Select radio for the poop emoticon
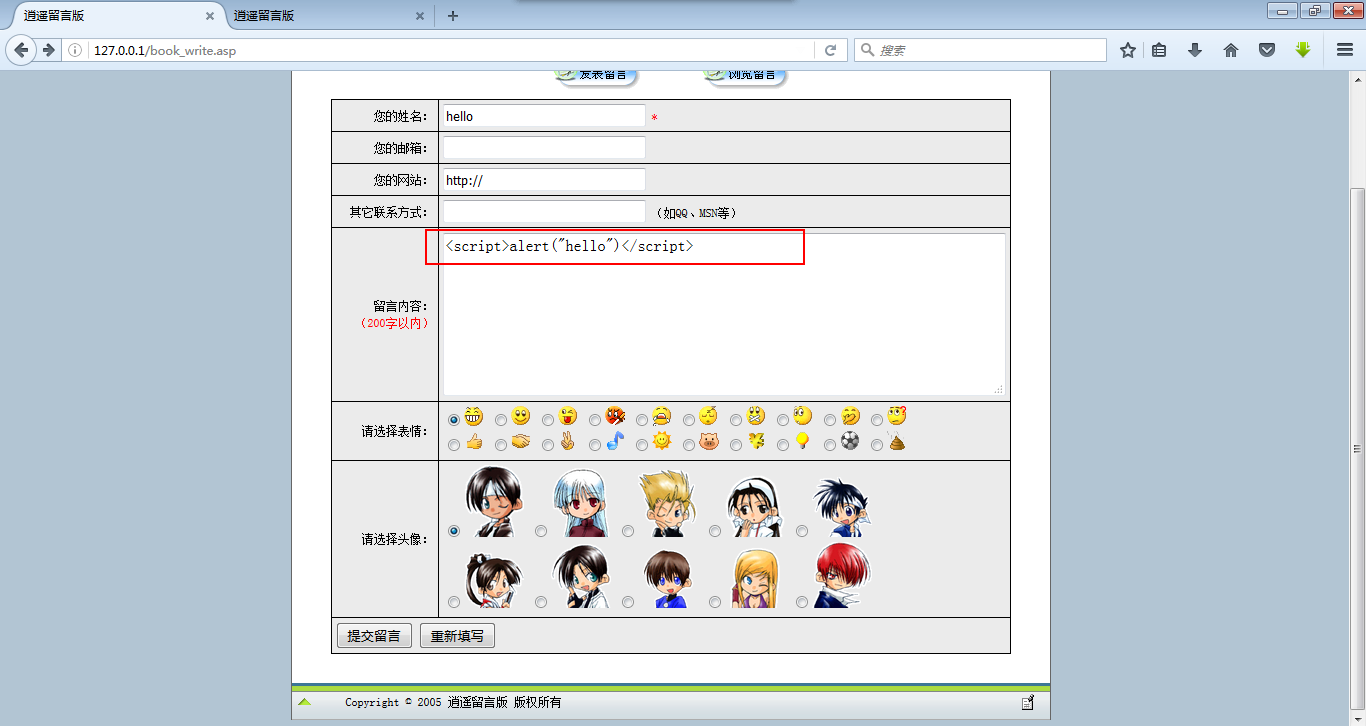The image size is (1366, 726). [x=877, y=445]
